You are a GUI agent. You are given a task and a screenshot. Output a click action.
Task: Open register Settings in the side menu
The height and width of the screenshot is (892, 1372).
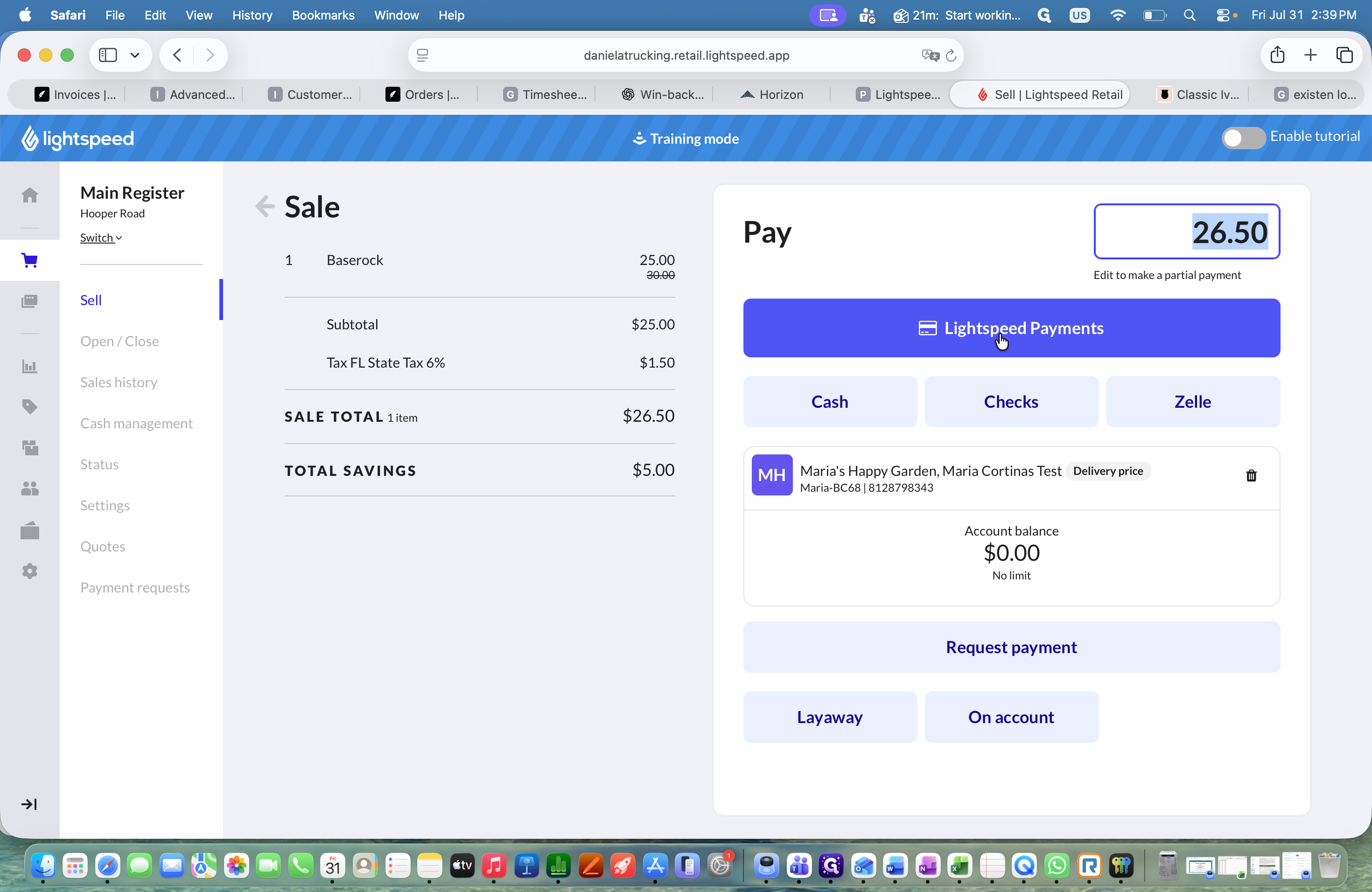pyautogui.click(x=105, y=505)
